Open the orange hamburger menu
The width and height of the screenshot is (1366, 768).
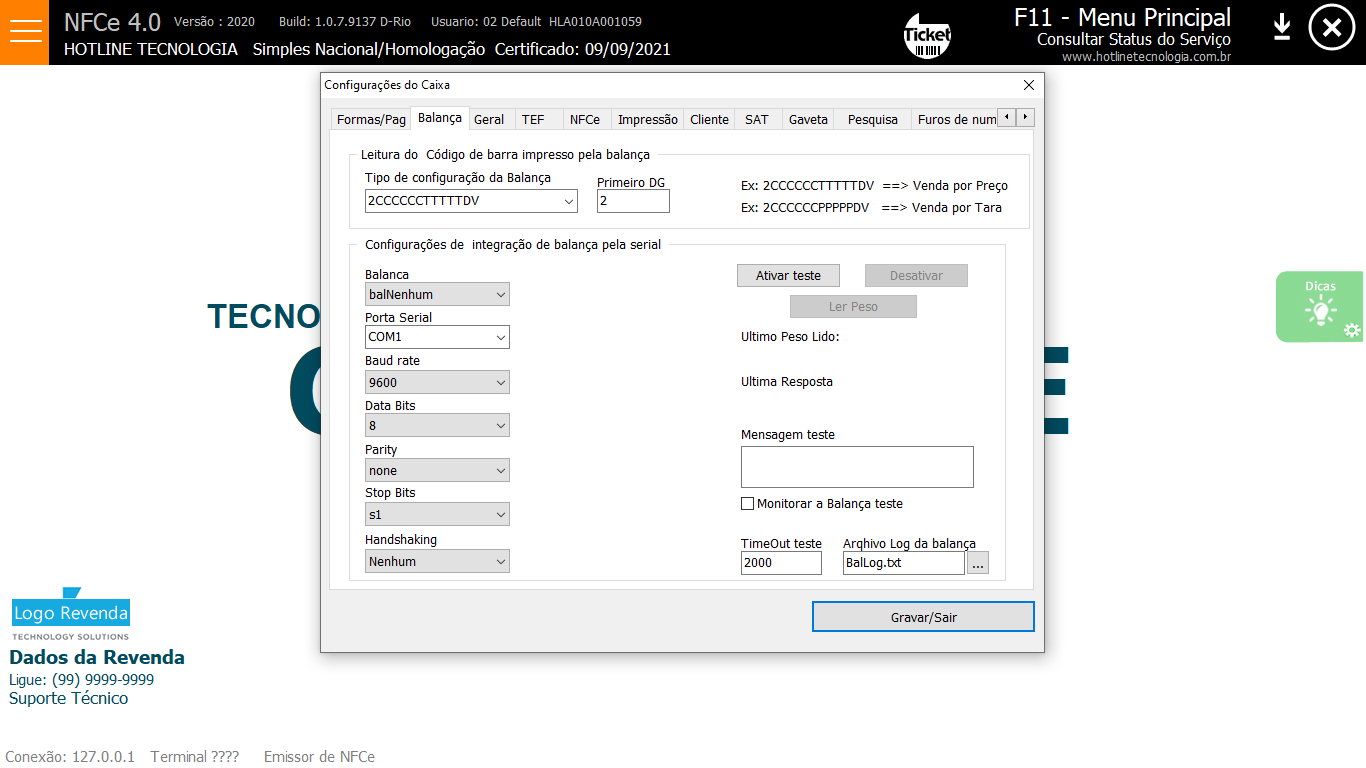pyautogui.click(x=24, y=32)
